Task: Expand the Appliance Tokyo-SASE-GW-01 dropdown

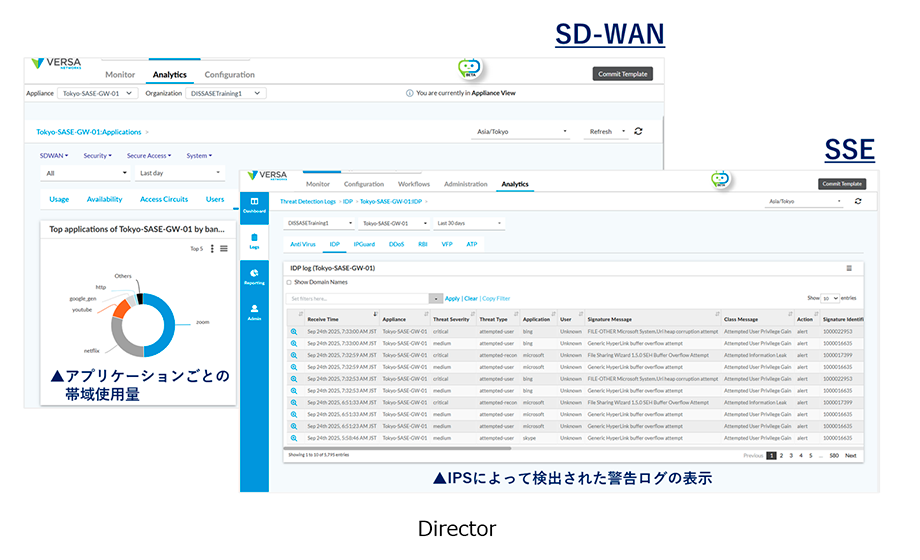Action: (90, 93)
